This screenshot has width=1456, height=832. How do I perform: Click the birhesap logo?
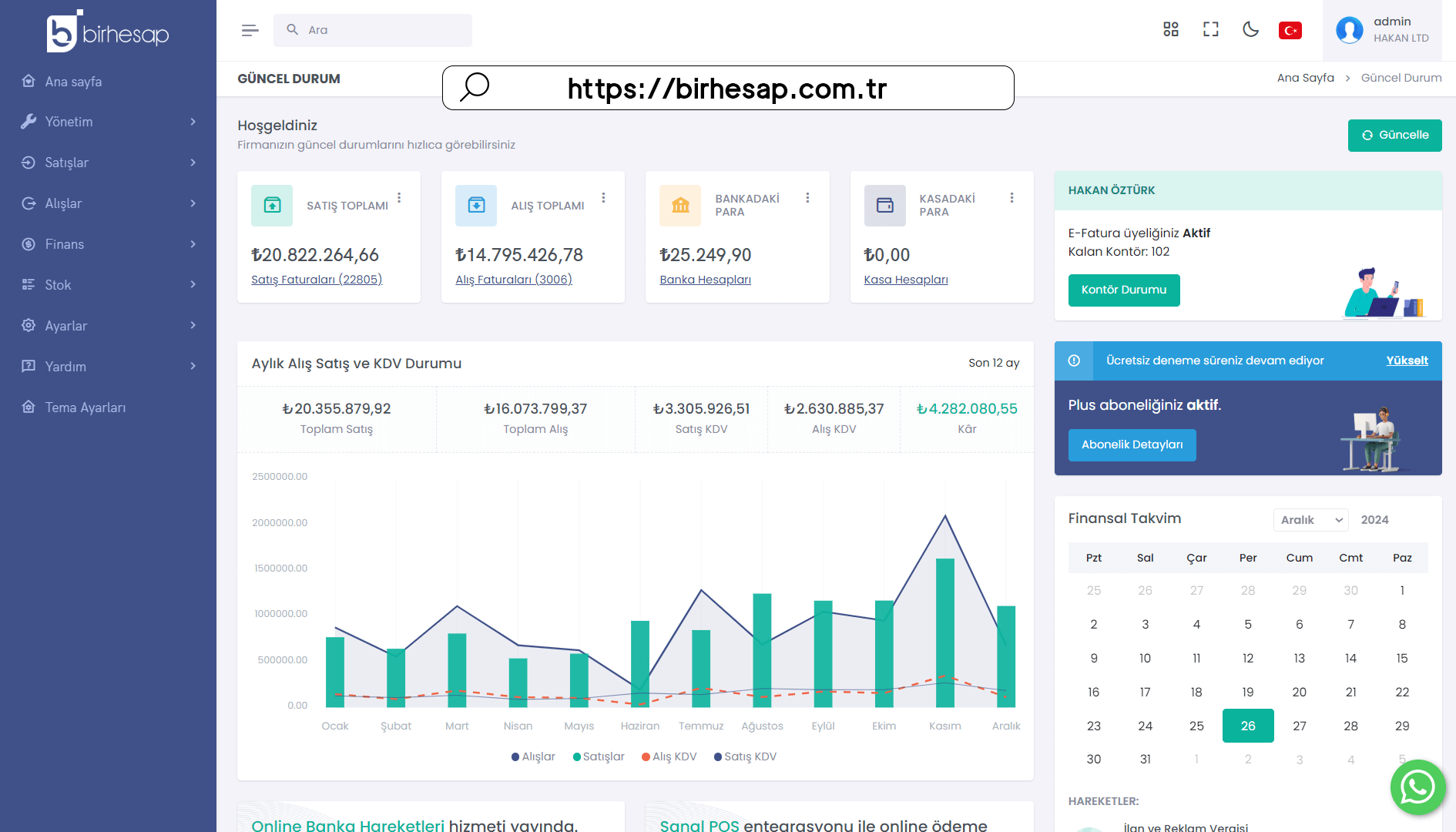point(108,32)
